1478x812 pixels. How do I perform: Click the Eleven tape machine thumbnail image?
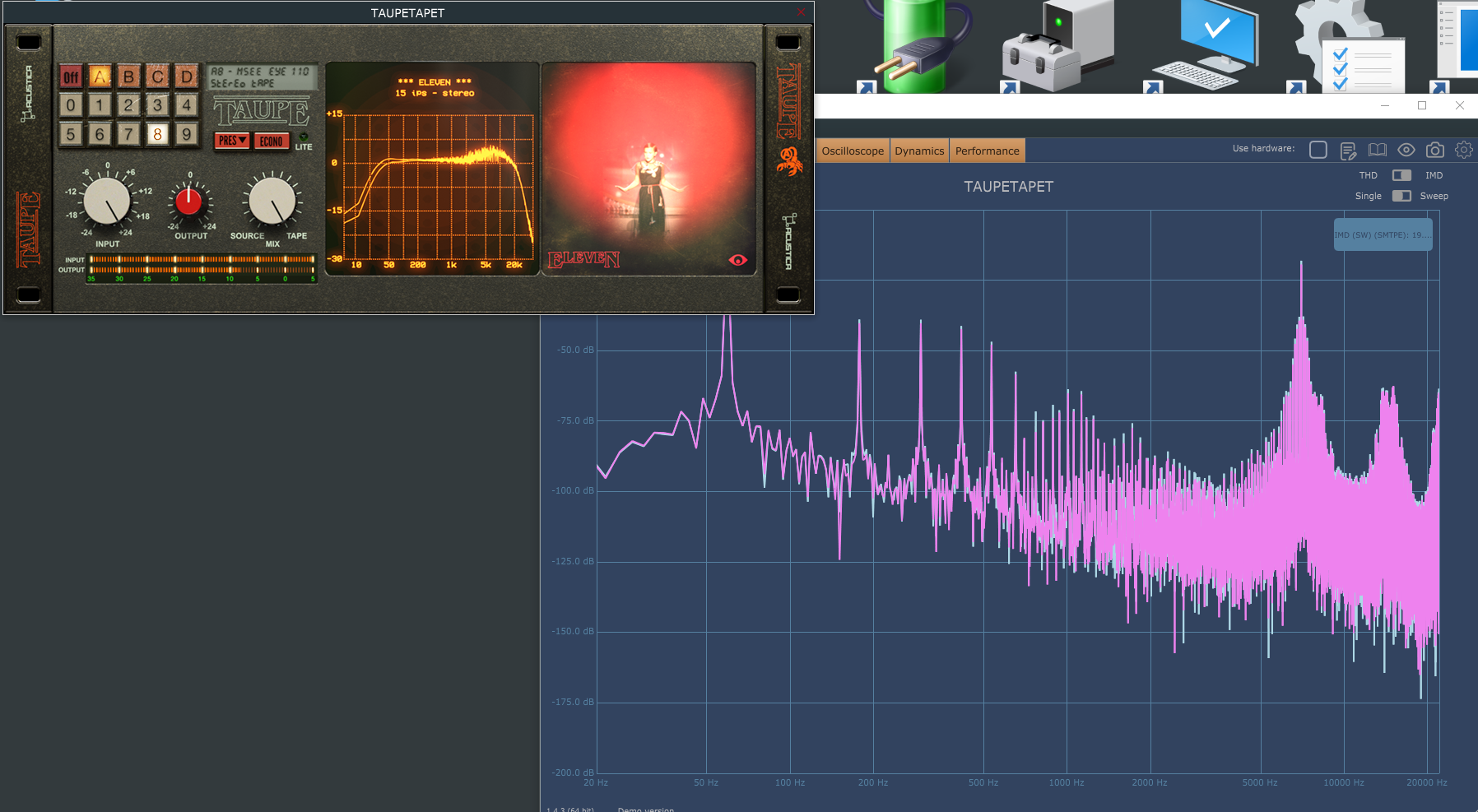point(648,169)
